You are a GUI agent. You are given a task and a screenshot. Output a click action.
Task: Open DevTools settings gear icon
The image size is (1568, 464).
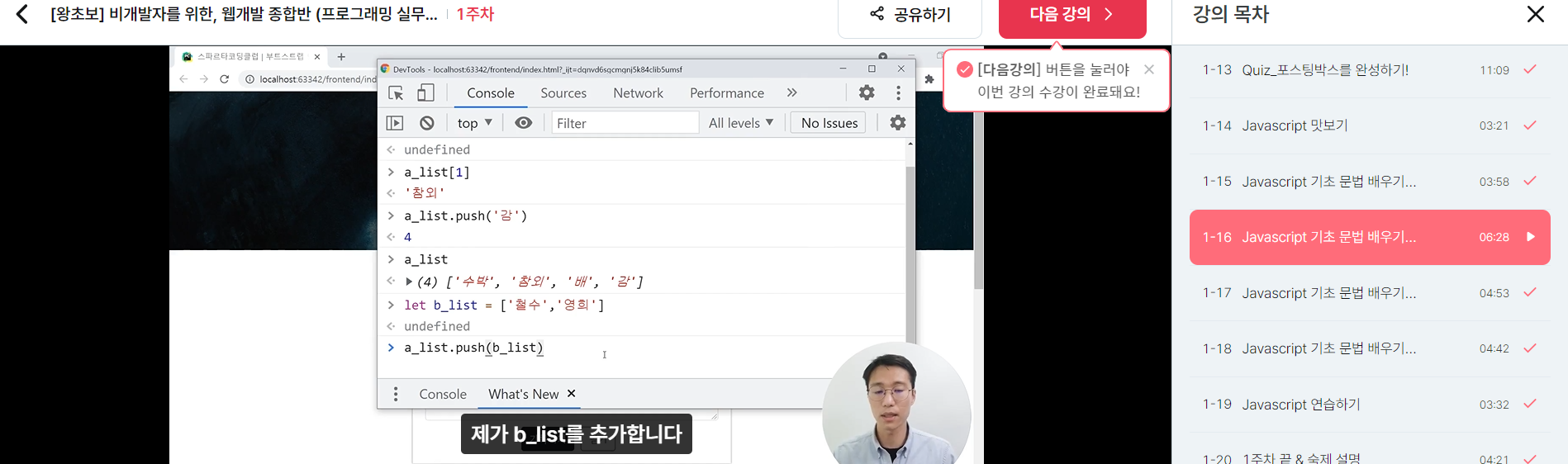click(867, 92)
